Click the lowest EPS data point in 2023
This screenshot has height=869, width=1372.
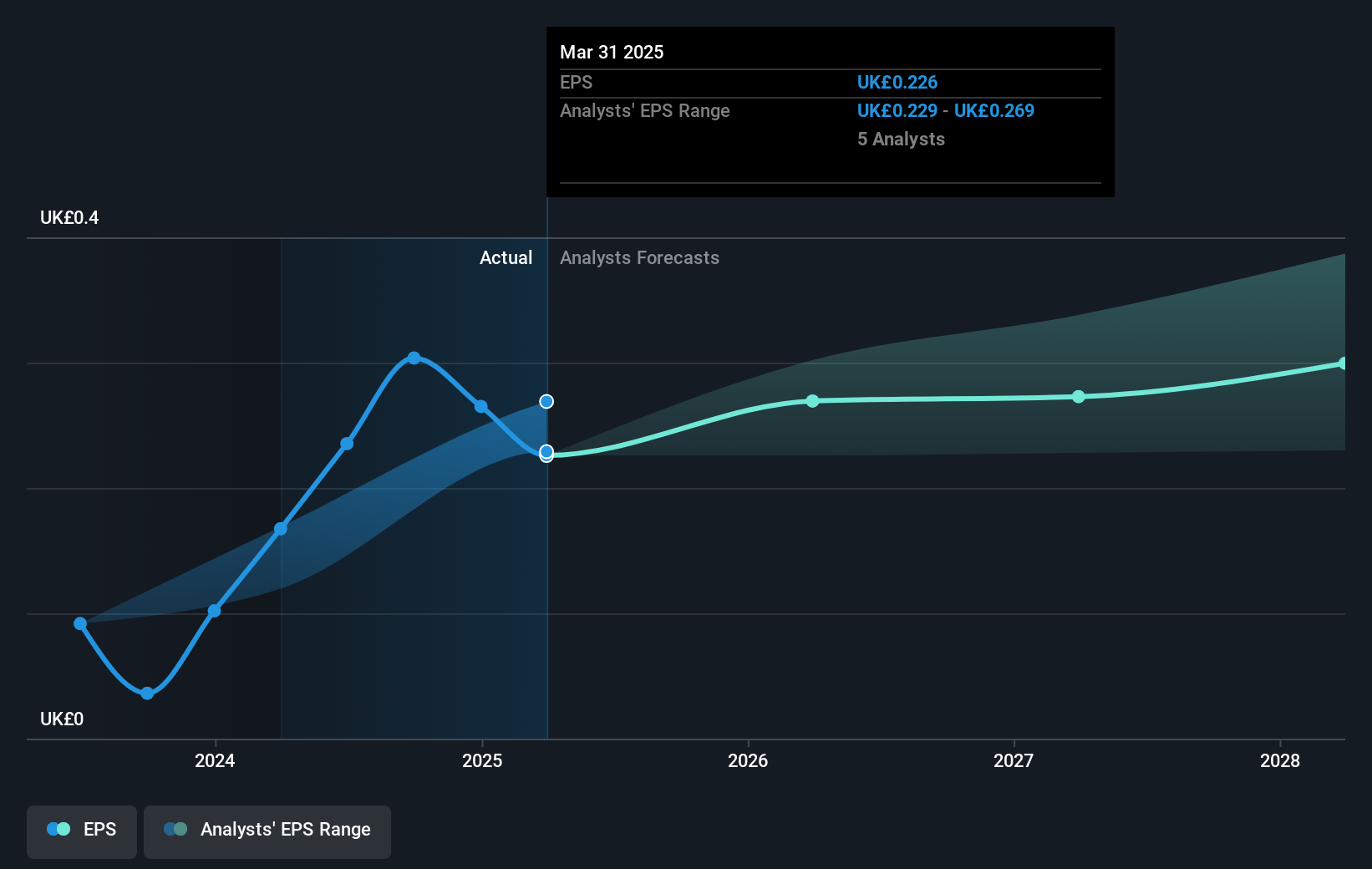(x=146, y=693)
